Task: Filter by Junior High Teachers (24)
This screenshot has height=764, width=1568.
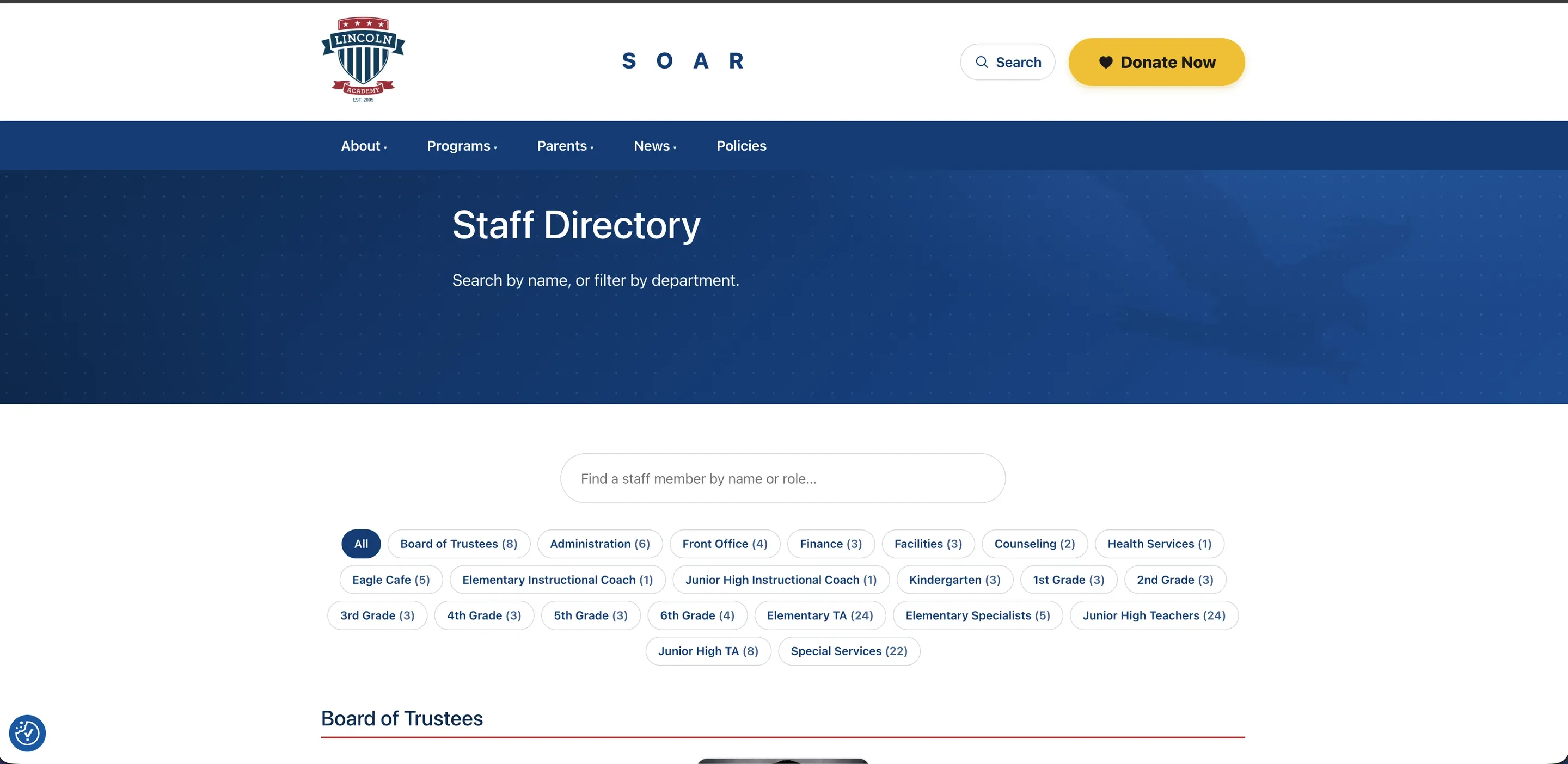Action: pos(1154,615)
